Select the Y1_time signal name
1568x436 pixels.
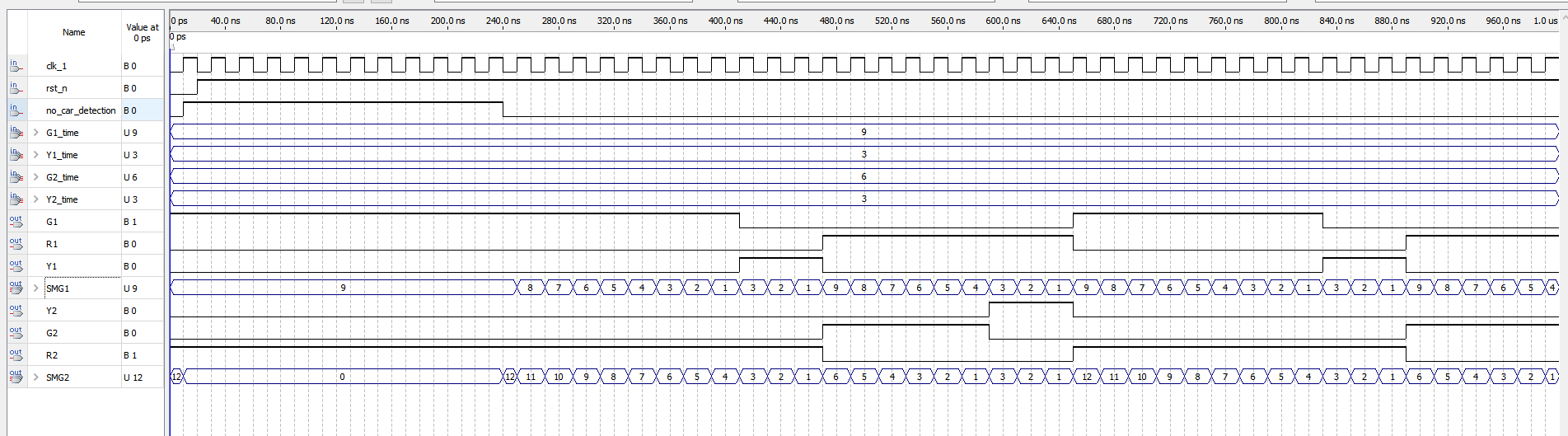[62, 155]
